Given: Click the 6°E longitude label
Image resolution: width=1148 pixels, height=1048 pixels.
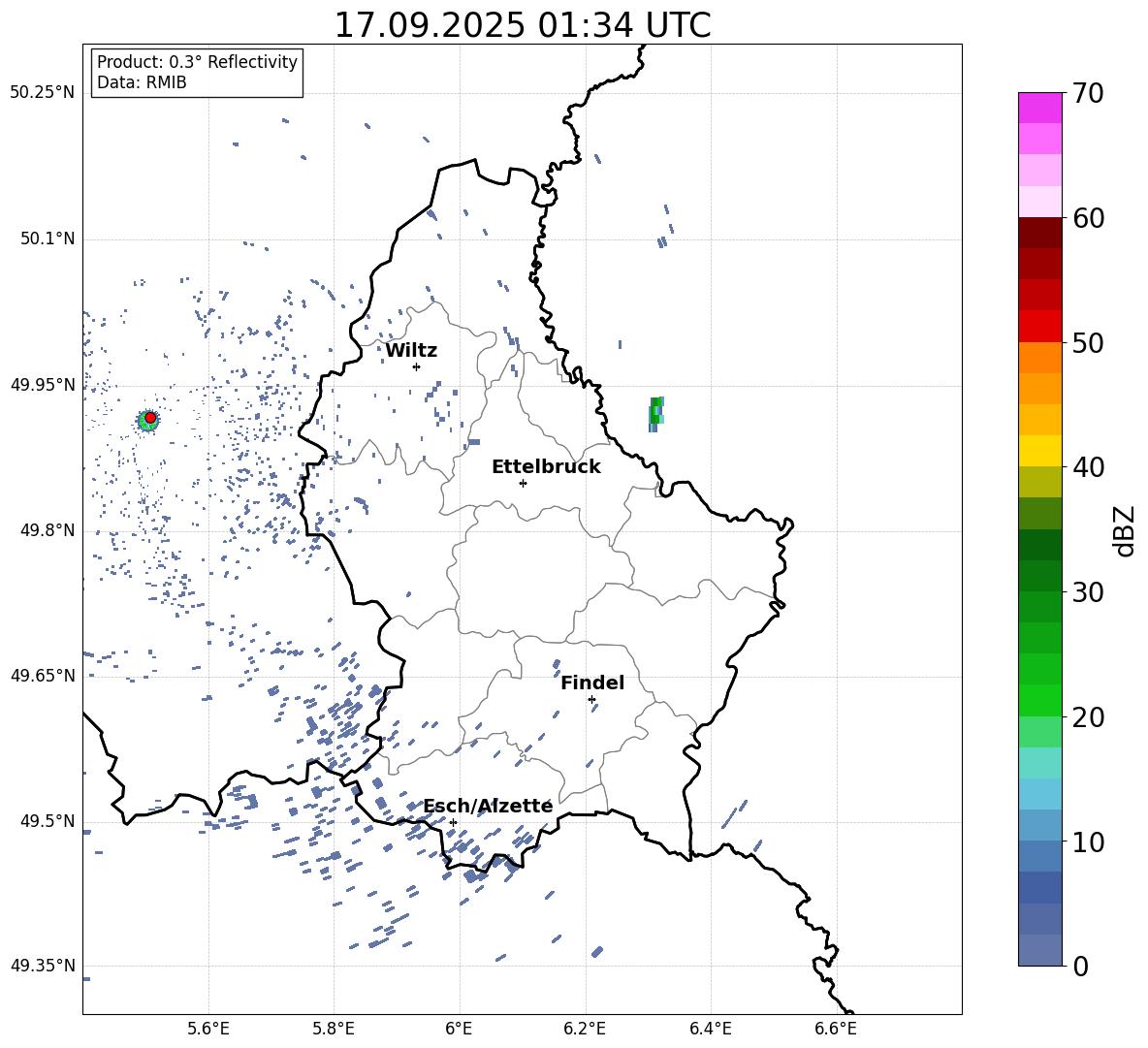Looking at the screenshot, I should pos(459,1029).
